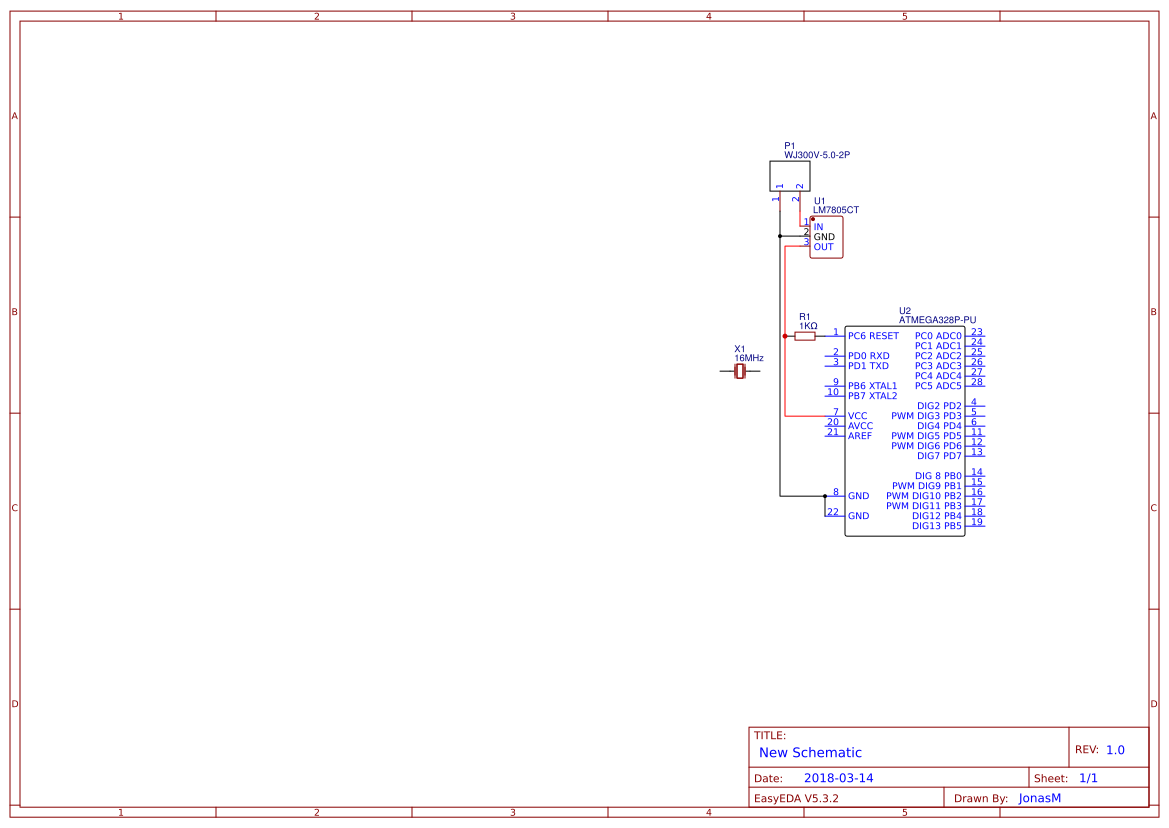Select the LM7805CT voltage regulator symbol
Viewport: 1169px width, 828px height.
click(x=825, y=236)
